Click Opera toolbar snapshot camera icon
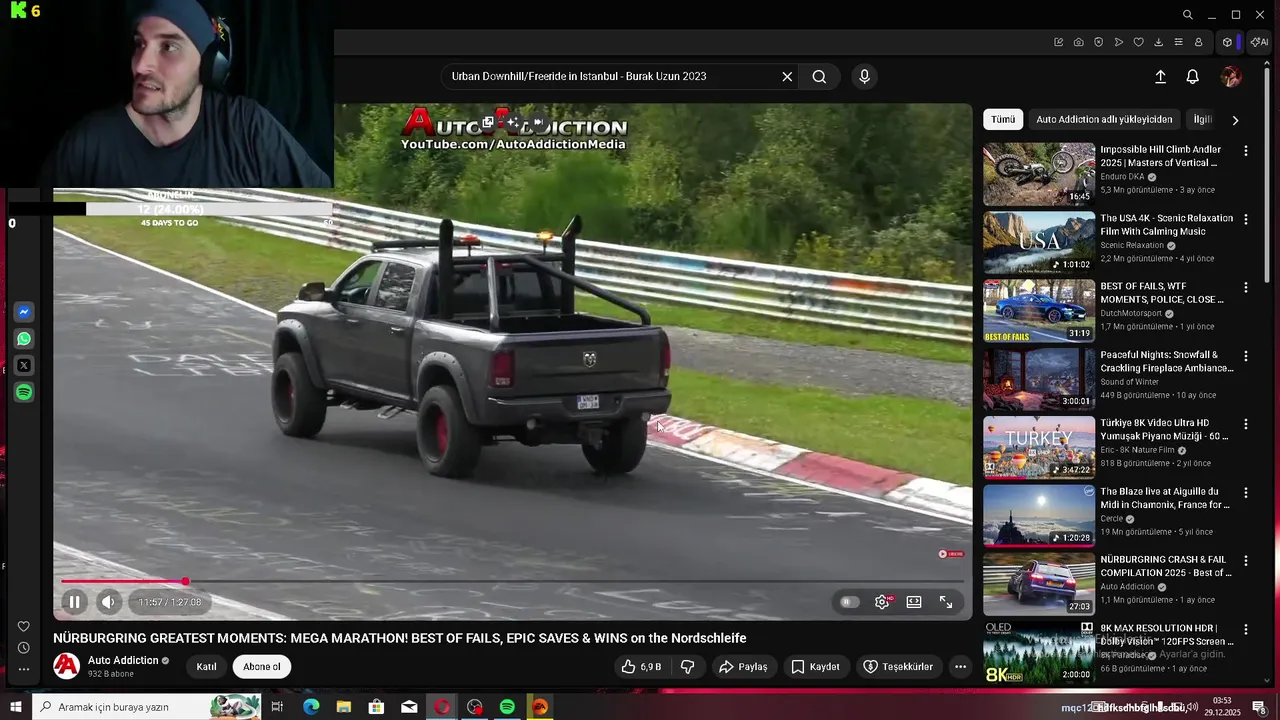Image resolution: width=1280 pixels, height=720 pixels. coord(1078,42)
